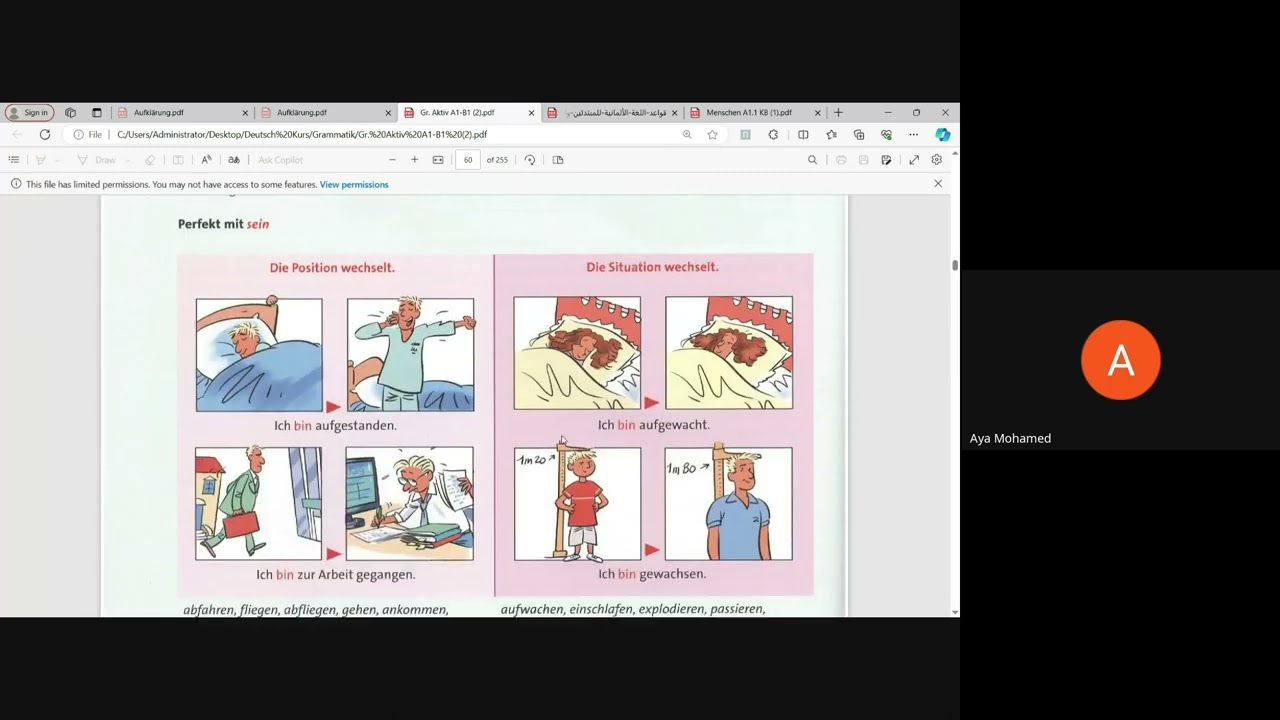Open the View permissions link
1280x720 pixels.
(x=354, y=184)
